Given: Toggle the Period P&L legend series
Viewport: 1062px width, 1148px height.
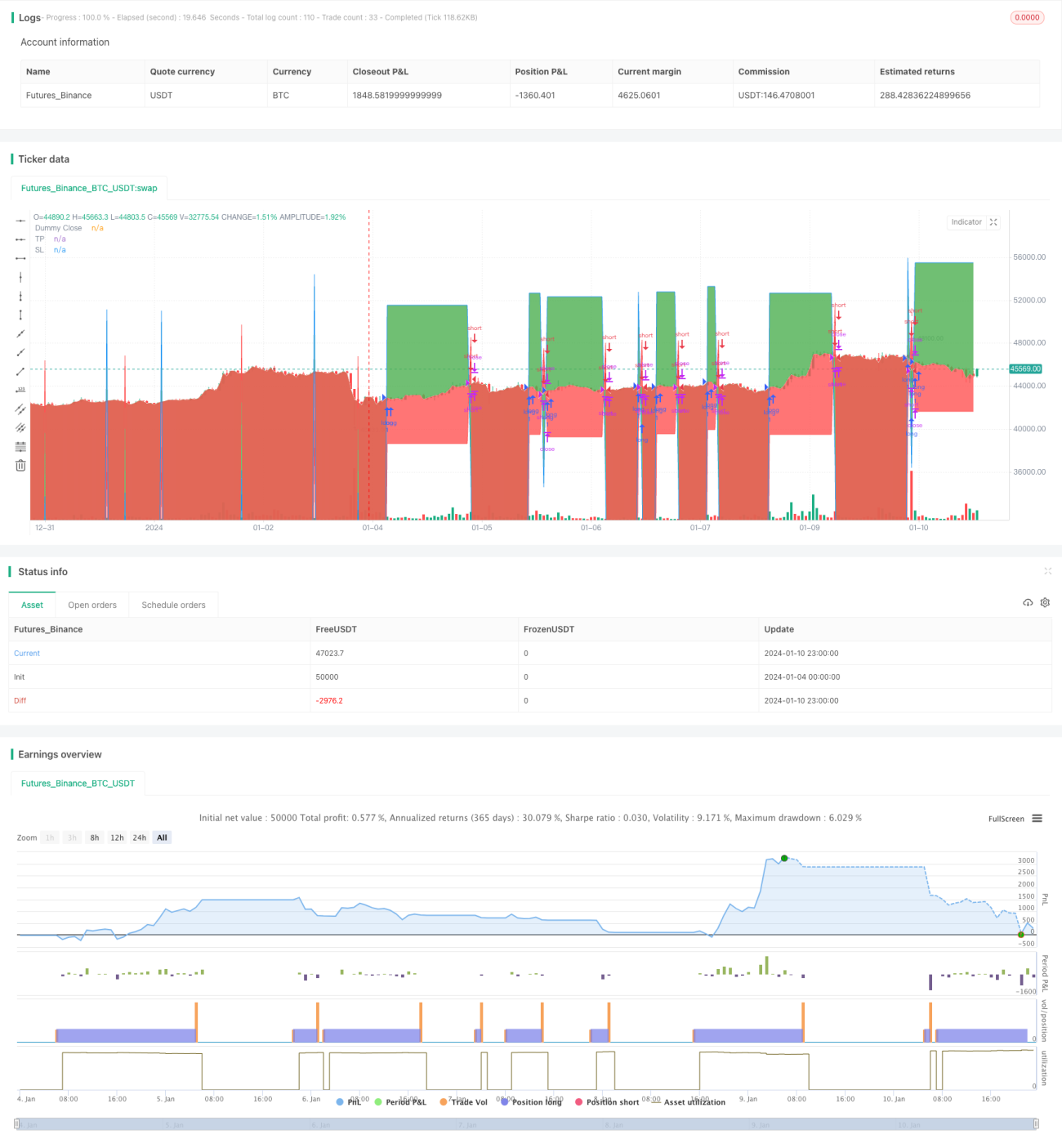Looking at the screenshot, I should pyautogui.click(x=400, y=1102).
